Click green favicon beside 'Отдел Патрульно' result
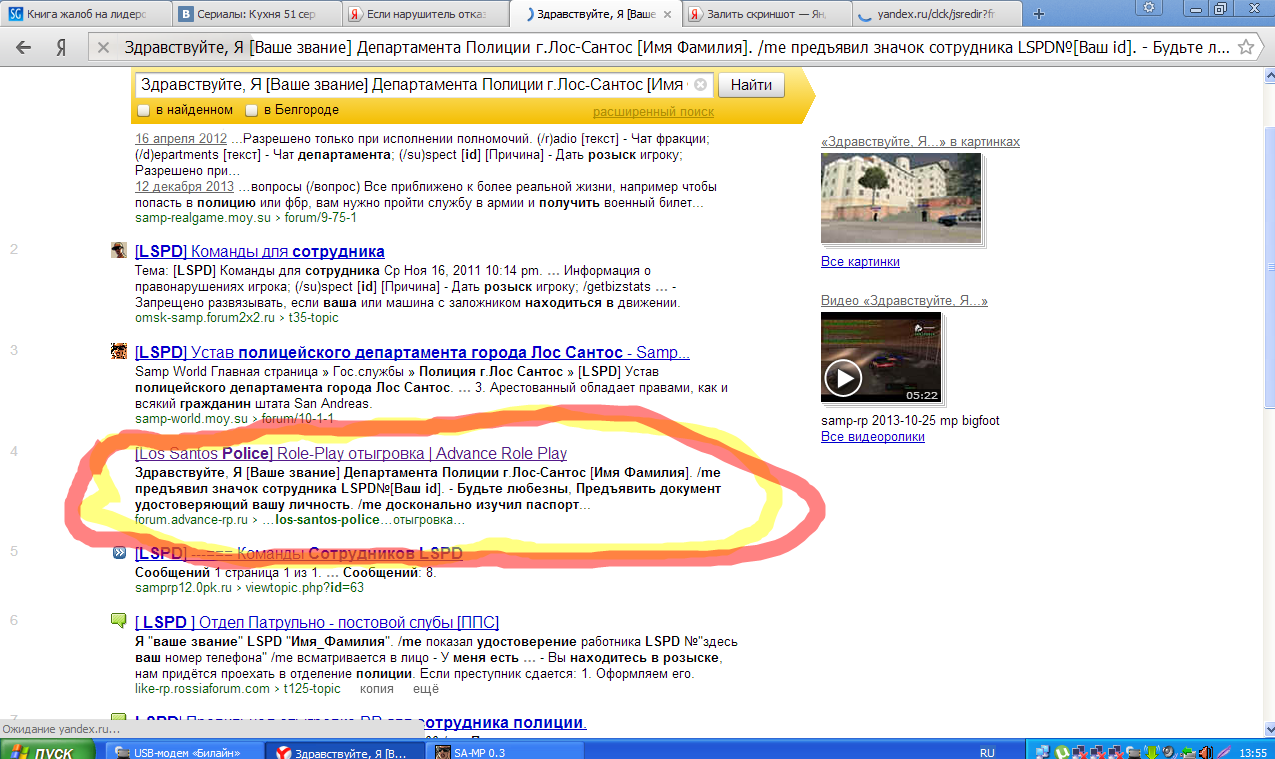 click(119, 621)
